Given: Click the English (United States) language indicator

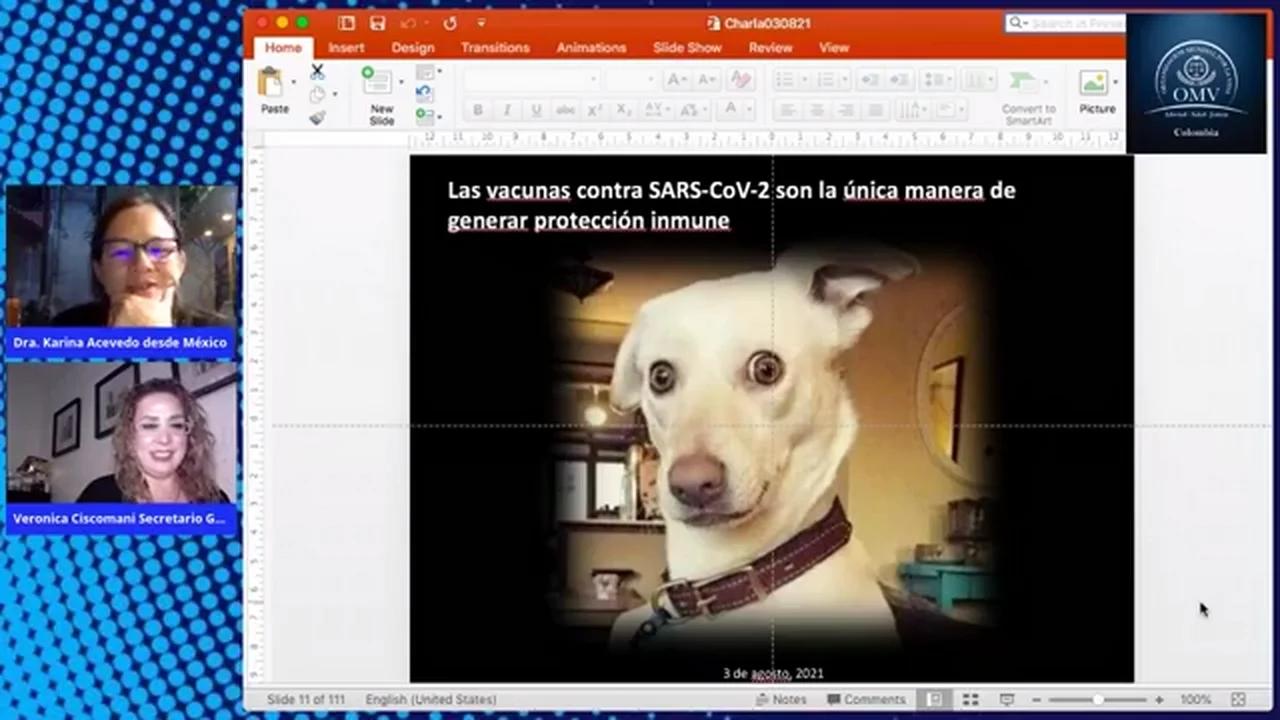Looking at the screenshot, I should click(430, 700).
